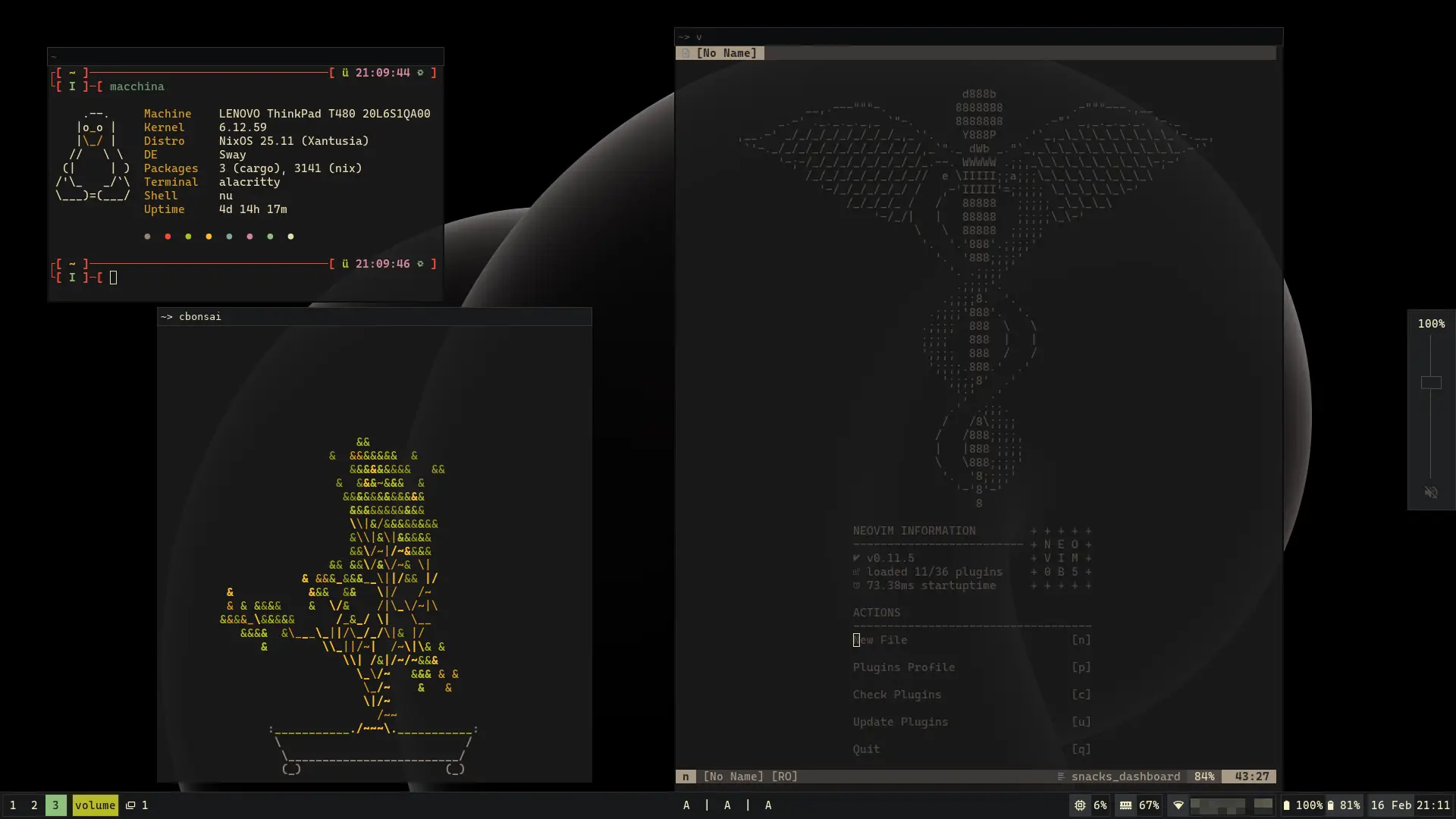Image resolution: width=1456 pixels, height=819 pixels.
Task: Select Quit from the dashboard actions
Action: coord(865,749)
